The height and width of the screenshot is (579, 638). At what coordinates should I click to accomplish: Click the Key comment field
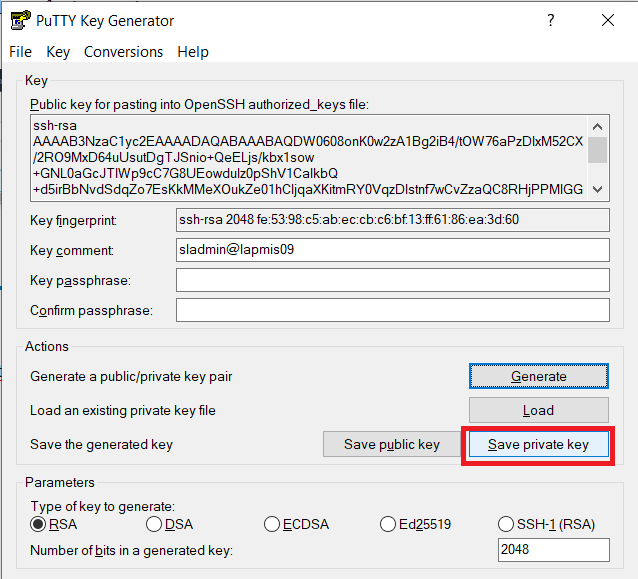pyautogui.click(x=393, y=250)
